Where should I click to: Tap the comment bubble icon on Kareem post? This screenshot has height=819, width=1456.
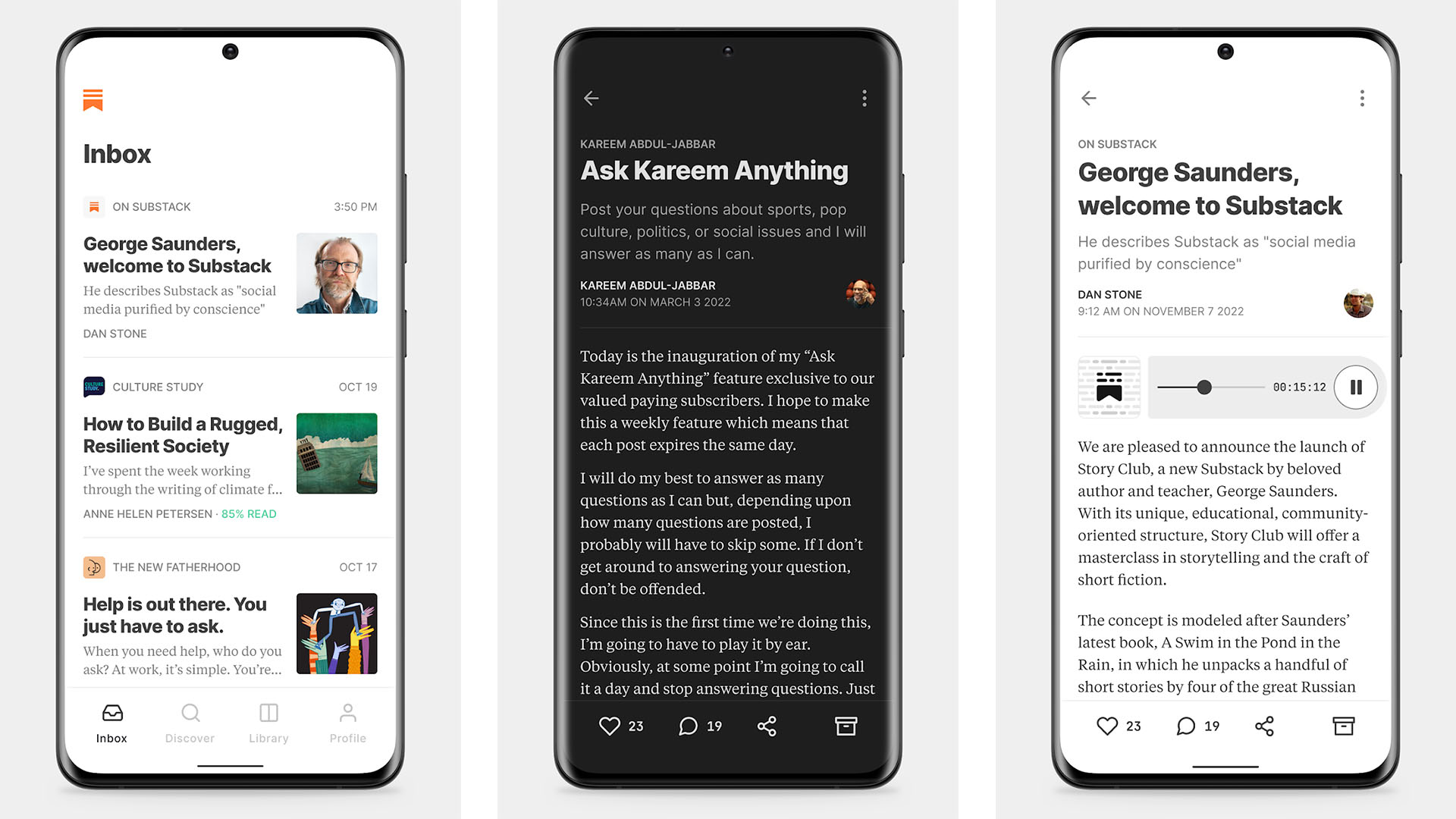[697, 726]
